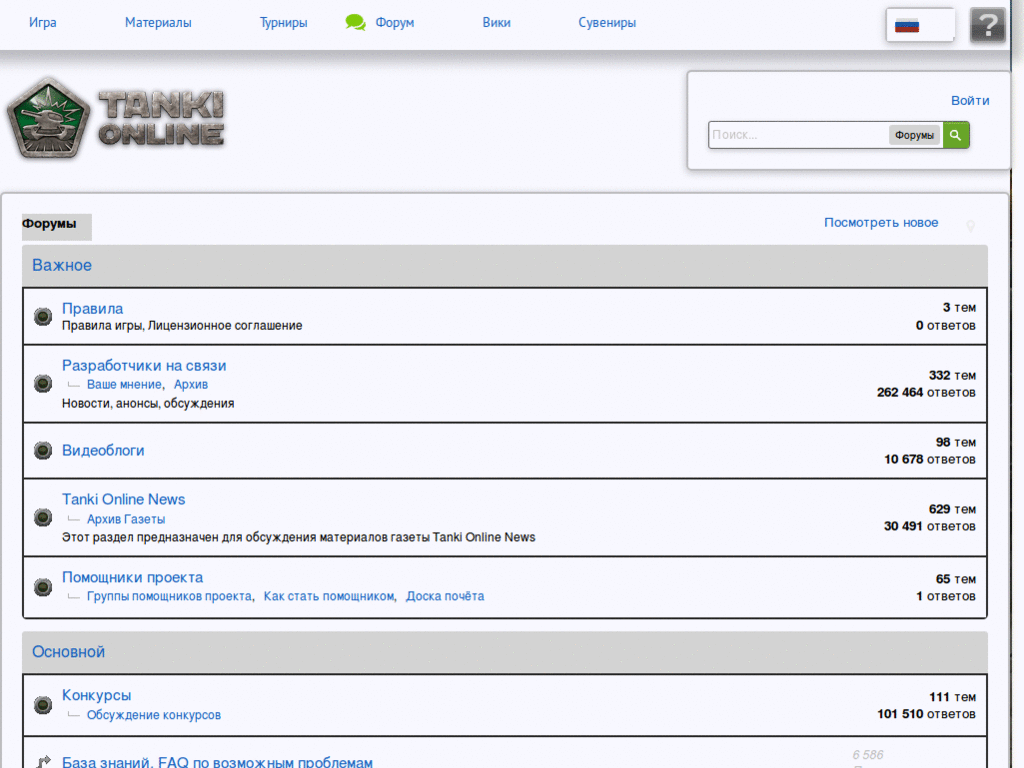The image size is (1024, 768).
Task: Open the Игра menu item
Action: pos(42,23)
